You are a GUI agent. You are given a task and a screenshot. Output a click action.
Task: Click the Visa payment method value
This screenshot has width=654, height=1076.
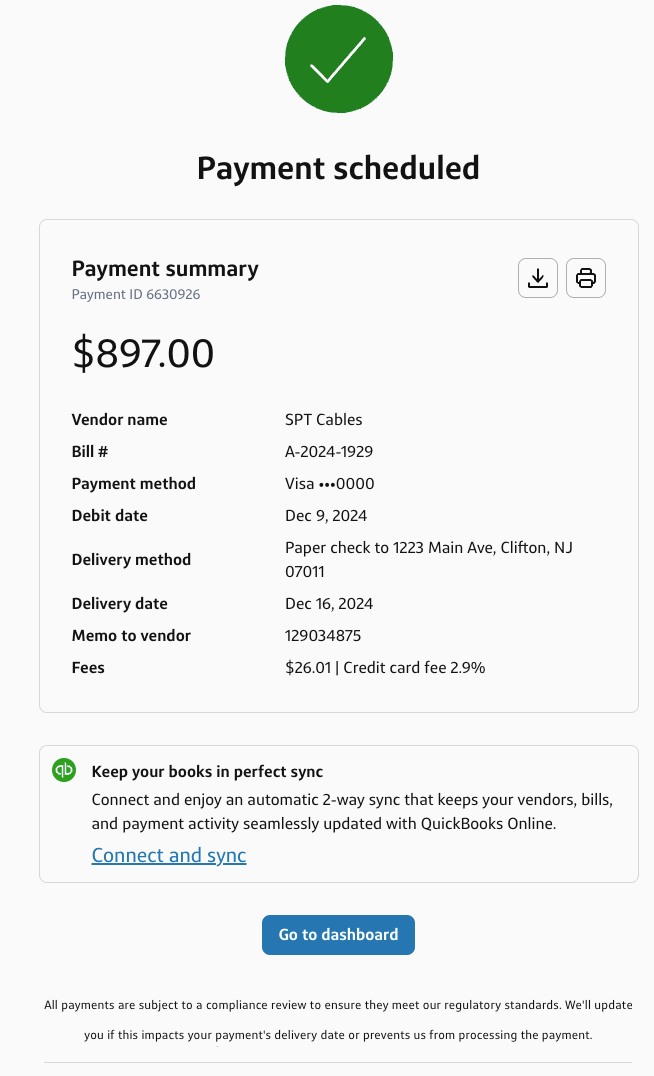[x=329, y=483]
